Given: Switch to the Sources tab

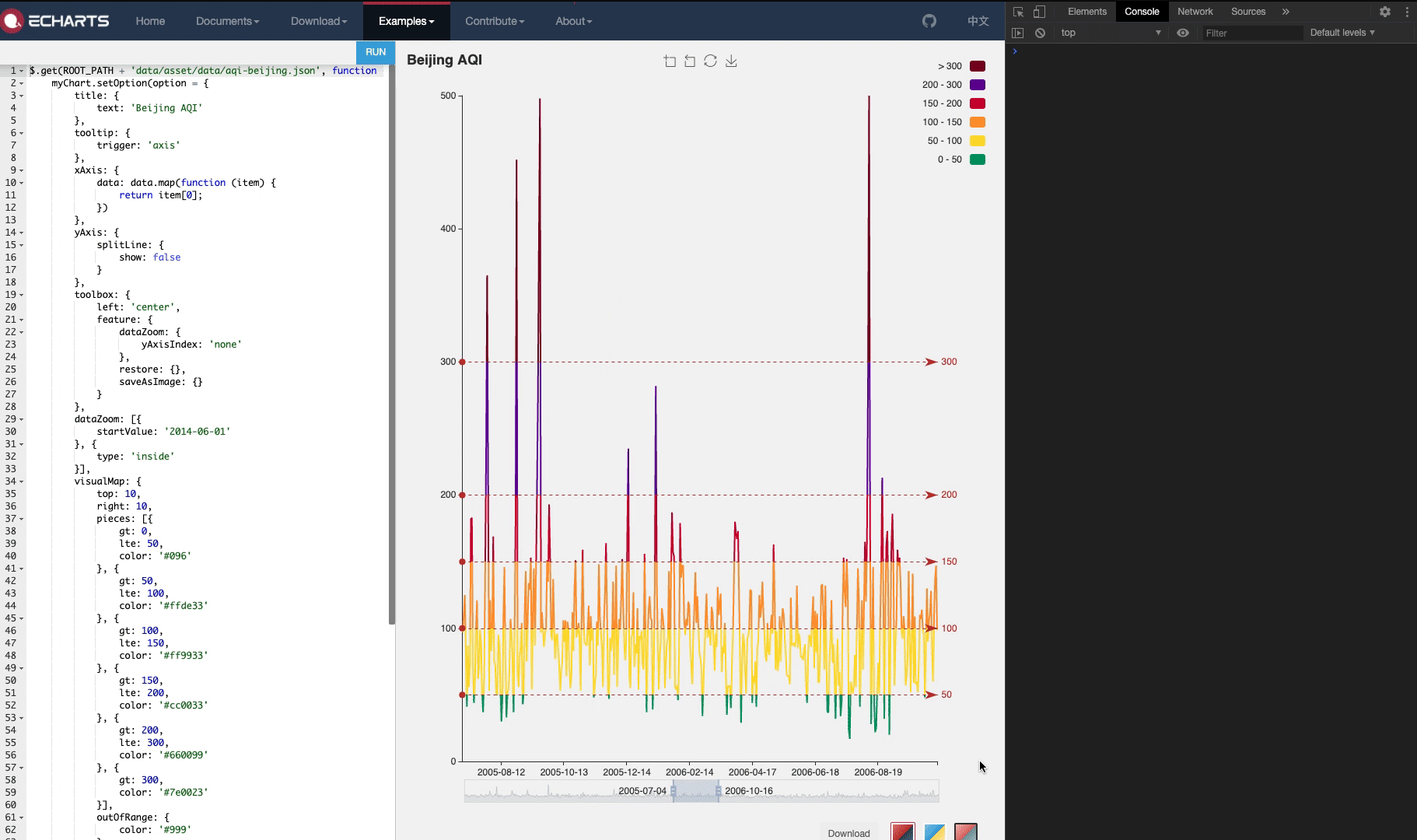Looking at the screenshot, I should [x=1248, y=12].
